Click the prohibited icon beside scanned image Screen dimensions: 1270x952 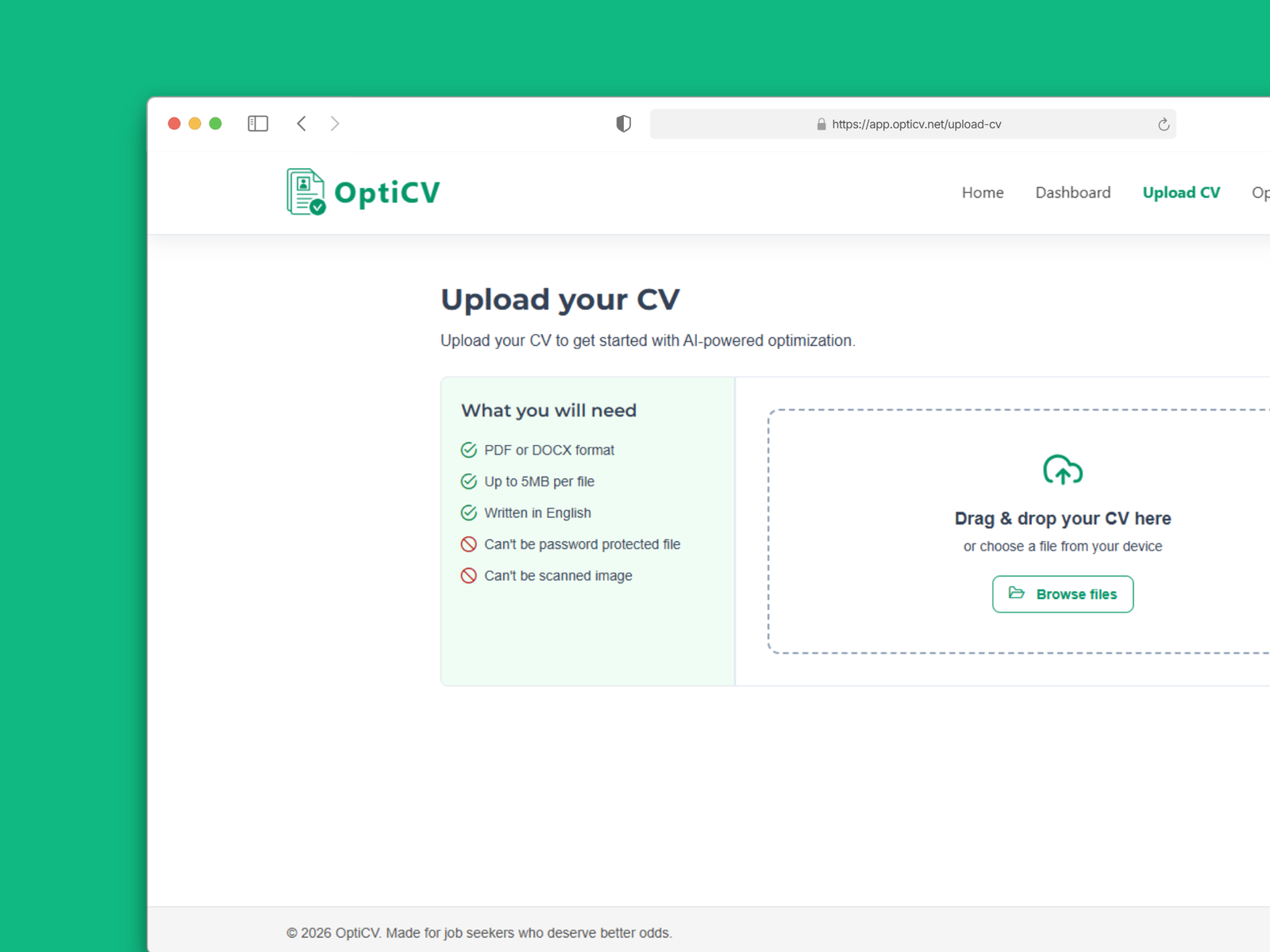pos(469,576)
